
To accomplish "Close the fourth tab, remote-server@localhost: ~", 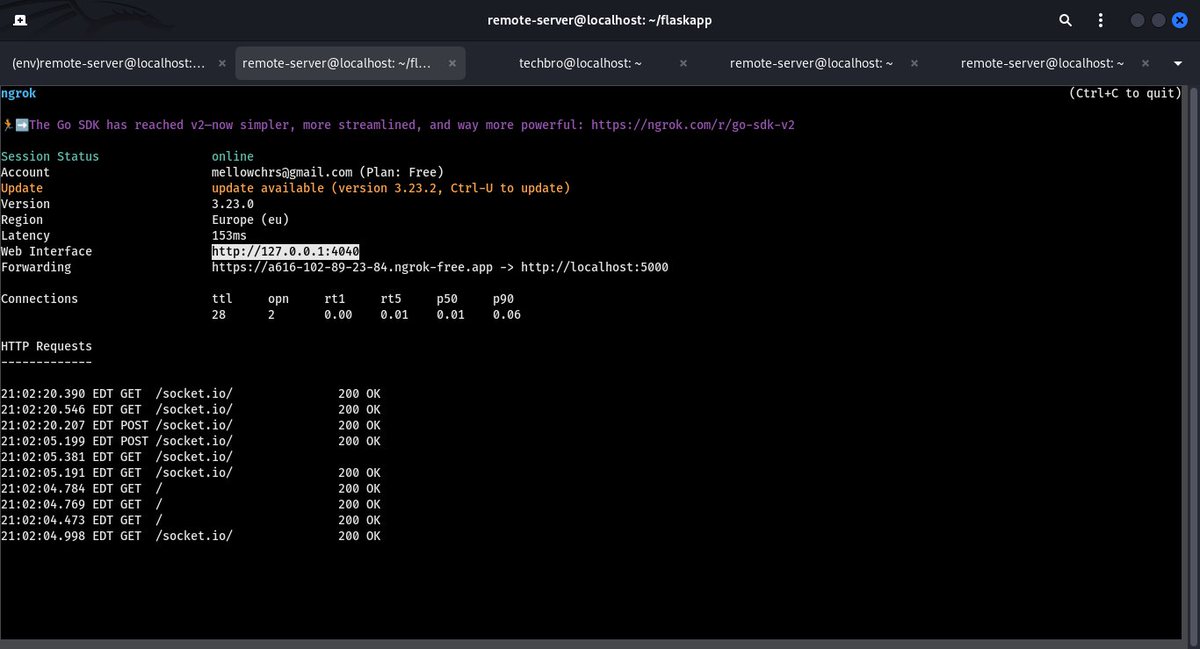I will click(913, 63).
